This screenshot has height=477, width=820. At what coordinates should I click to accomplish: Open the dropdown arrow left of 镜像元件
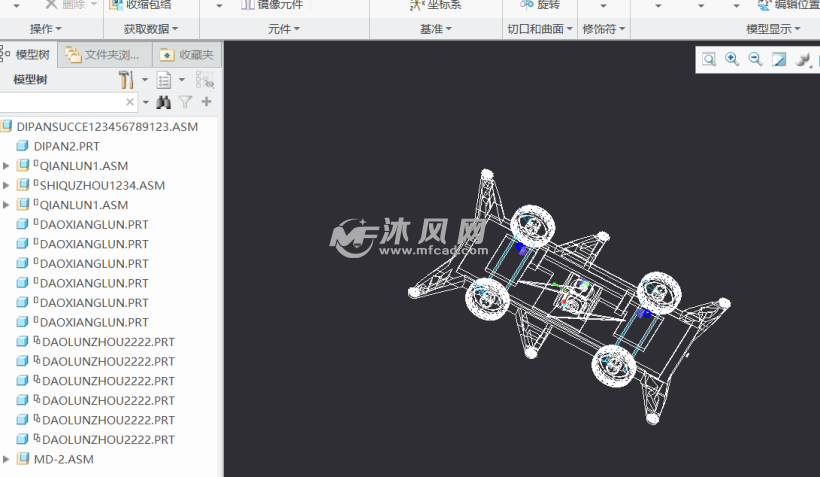pyautogui.click(x=219, y=6)
